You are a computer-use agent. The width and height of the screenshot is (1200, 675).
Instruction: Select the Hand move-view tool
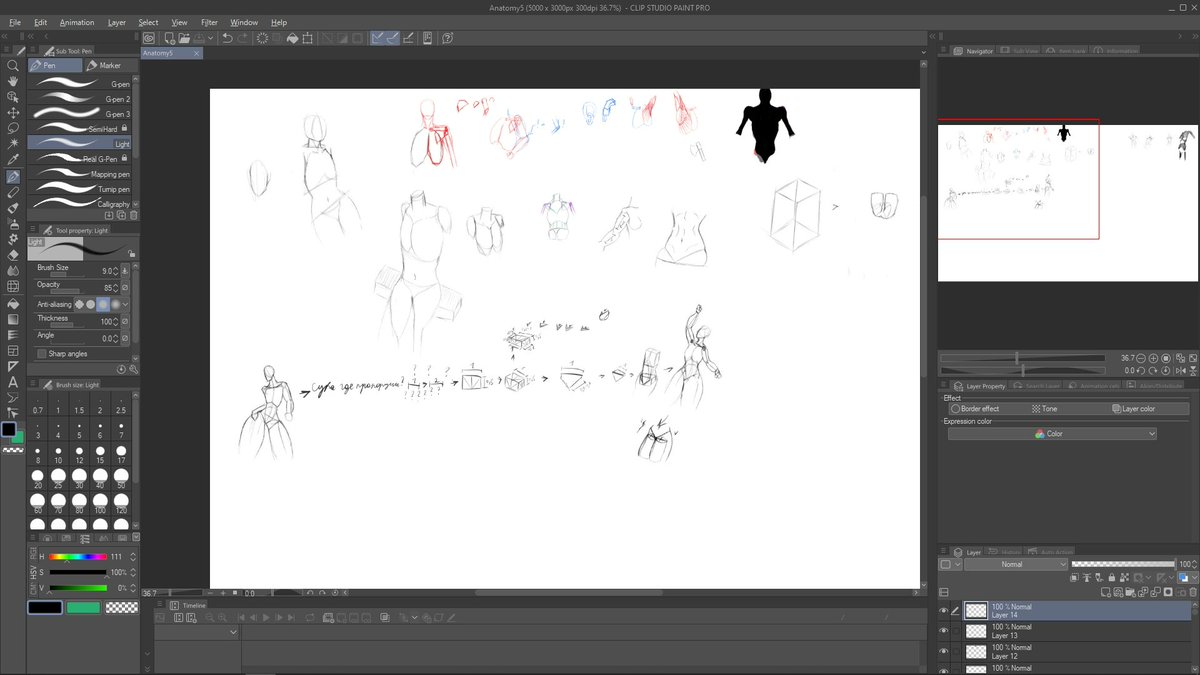tap(13, 81)
